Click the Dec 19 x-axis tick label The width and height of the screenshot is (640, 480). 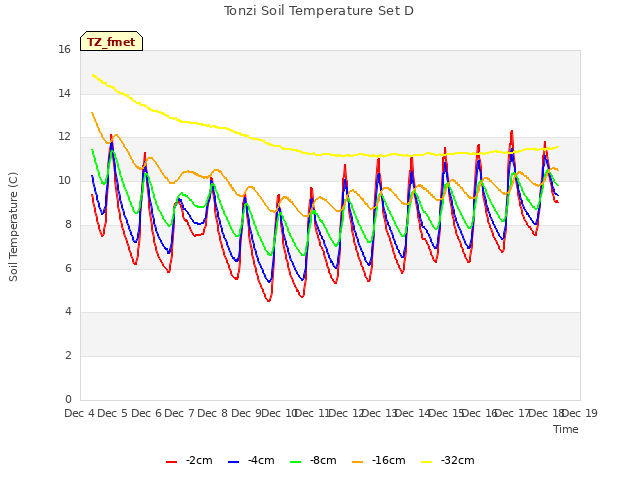click(580, 413)
